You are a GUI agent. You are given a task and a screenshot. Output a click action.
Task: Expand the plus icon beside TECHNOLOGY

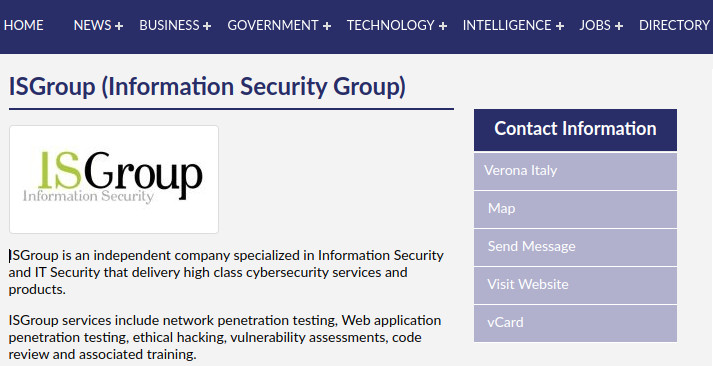pyautogui.click(x=442, y=26)
